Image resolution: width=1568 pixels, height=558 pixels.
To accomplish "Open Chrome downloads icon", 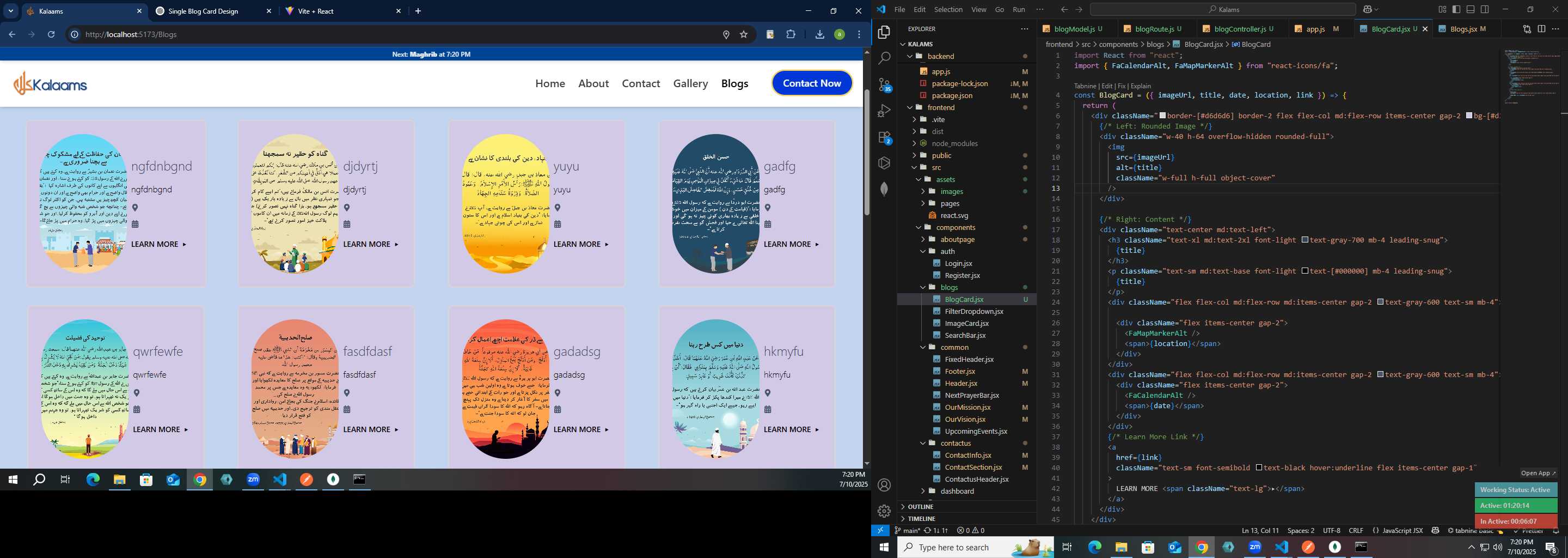I will pos(819,34).
